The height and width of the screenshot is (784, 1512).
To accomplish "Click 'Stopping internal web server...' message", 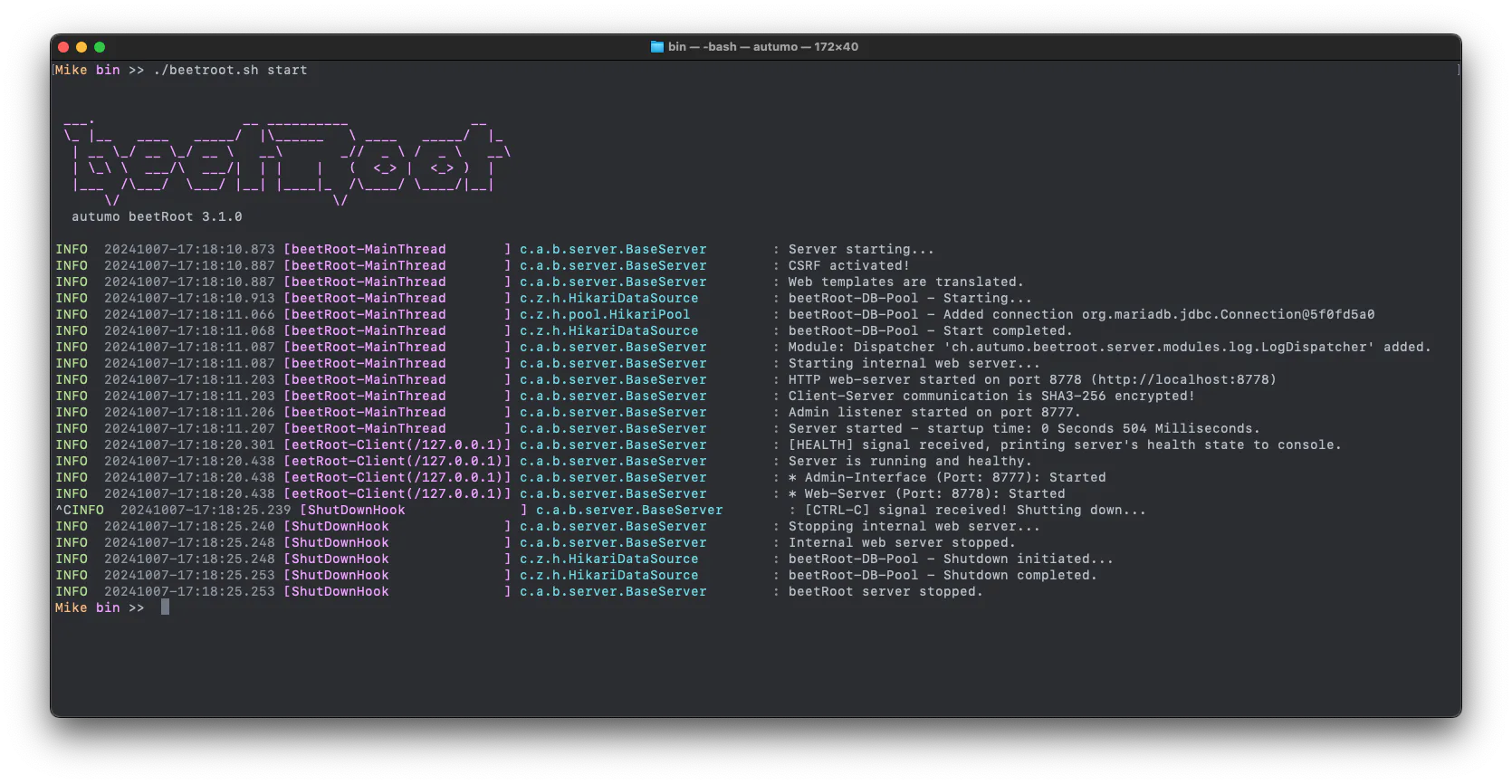I will (x=914, y=526).
